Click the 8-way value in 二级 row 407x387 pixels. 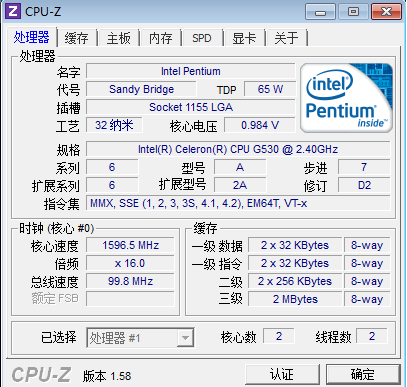[x=367, y=281]
